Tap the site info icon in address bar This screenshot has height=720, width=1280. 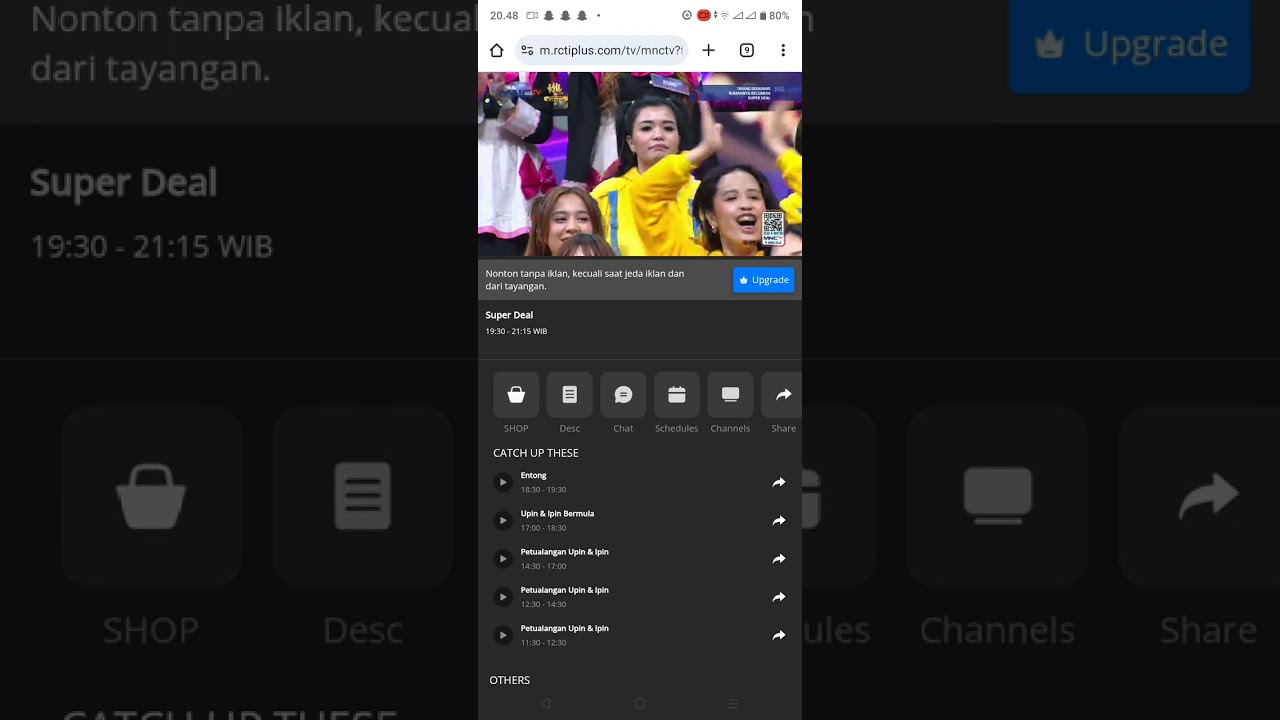pyautogui.click(x=527, y=50)
